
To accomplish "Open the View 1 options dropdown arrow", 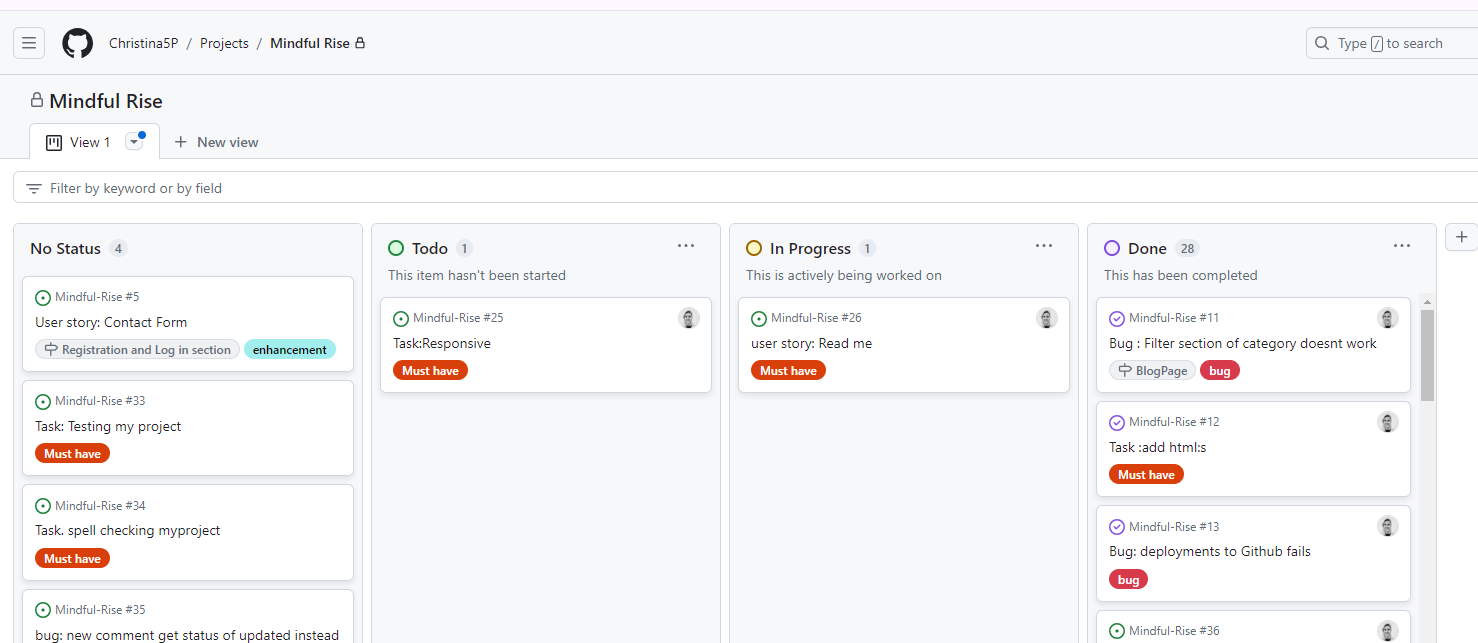I will tap(134, 142).
